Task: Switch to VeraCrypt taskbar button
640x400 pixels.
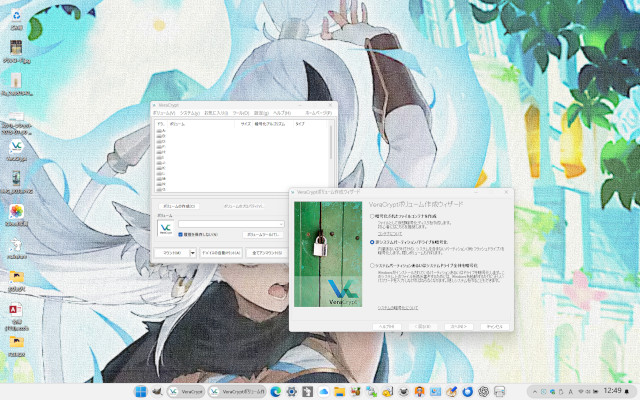Action: tap(186, 392)
